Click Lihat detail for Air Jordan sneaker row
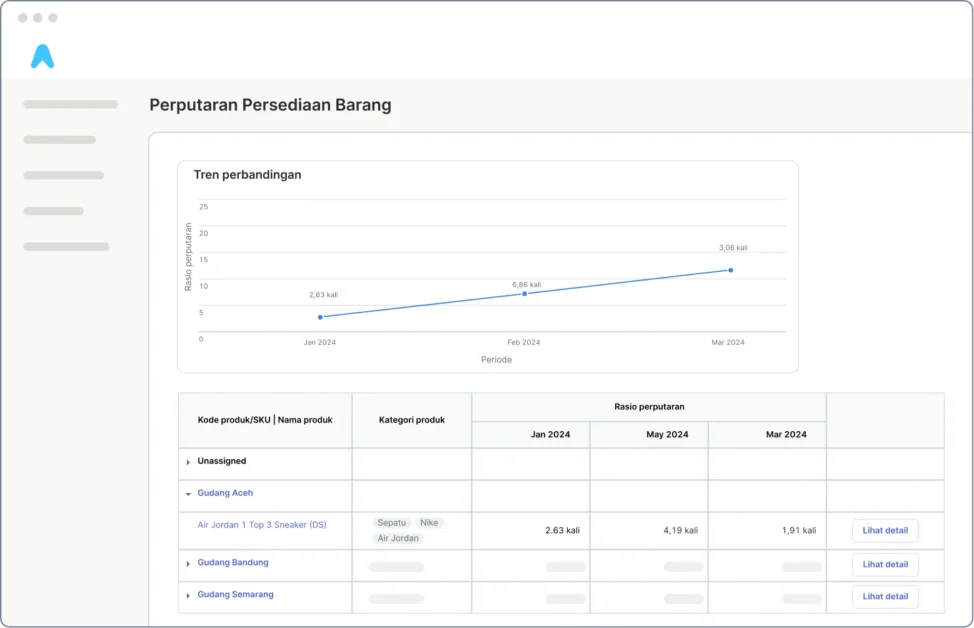 885,531
